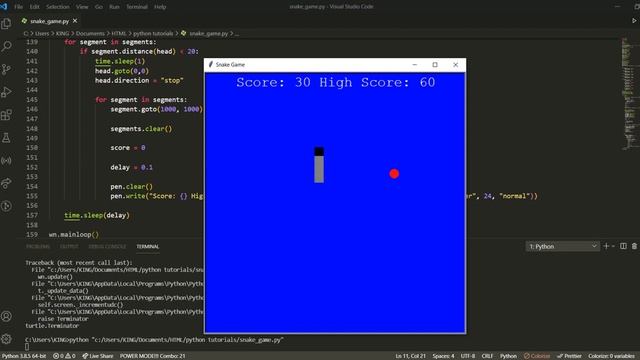
Task: Switch to the Terminal panel tab
Action: click(x=148, y=247)
